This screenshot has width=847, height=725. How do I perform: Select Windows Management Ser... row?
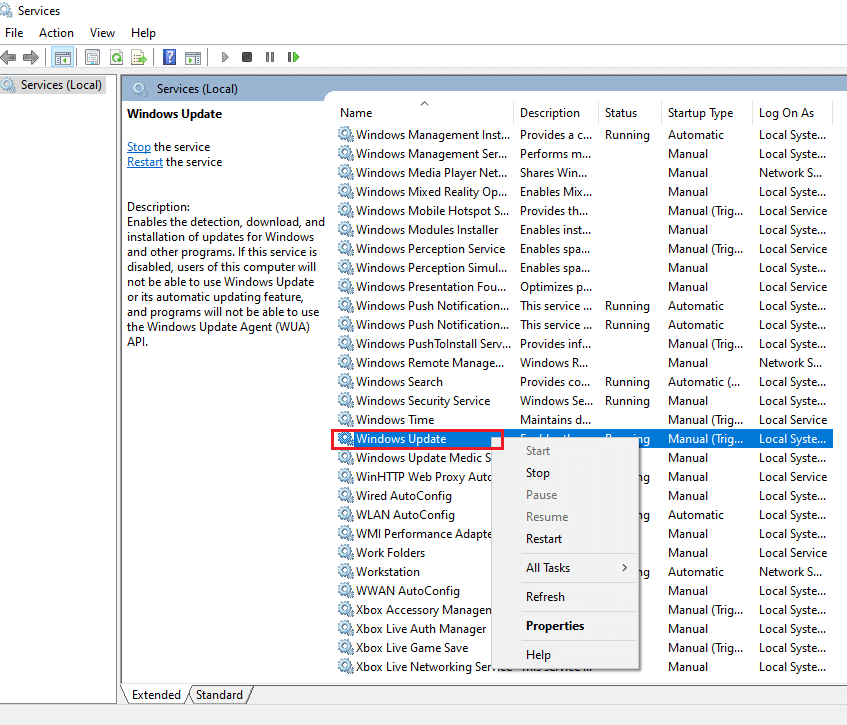[582, 153]
